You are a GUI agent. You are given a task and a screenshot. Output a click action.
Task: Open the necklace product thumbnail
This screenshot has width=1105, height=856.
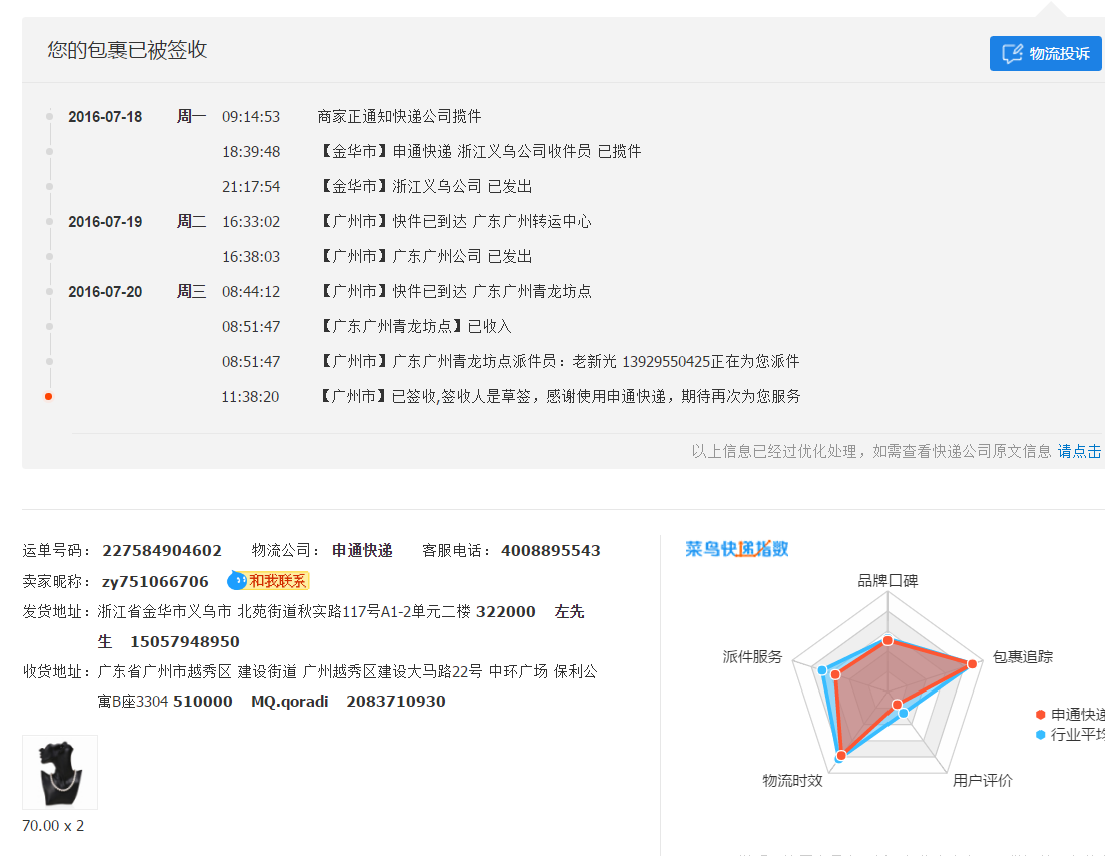[60, 772]
